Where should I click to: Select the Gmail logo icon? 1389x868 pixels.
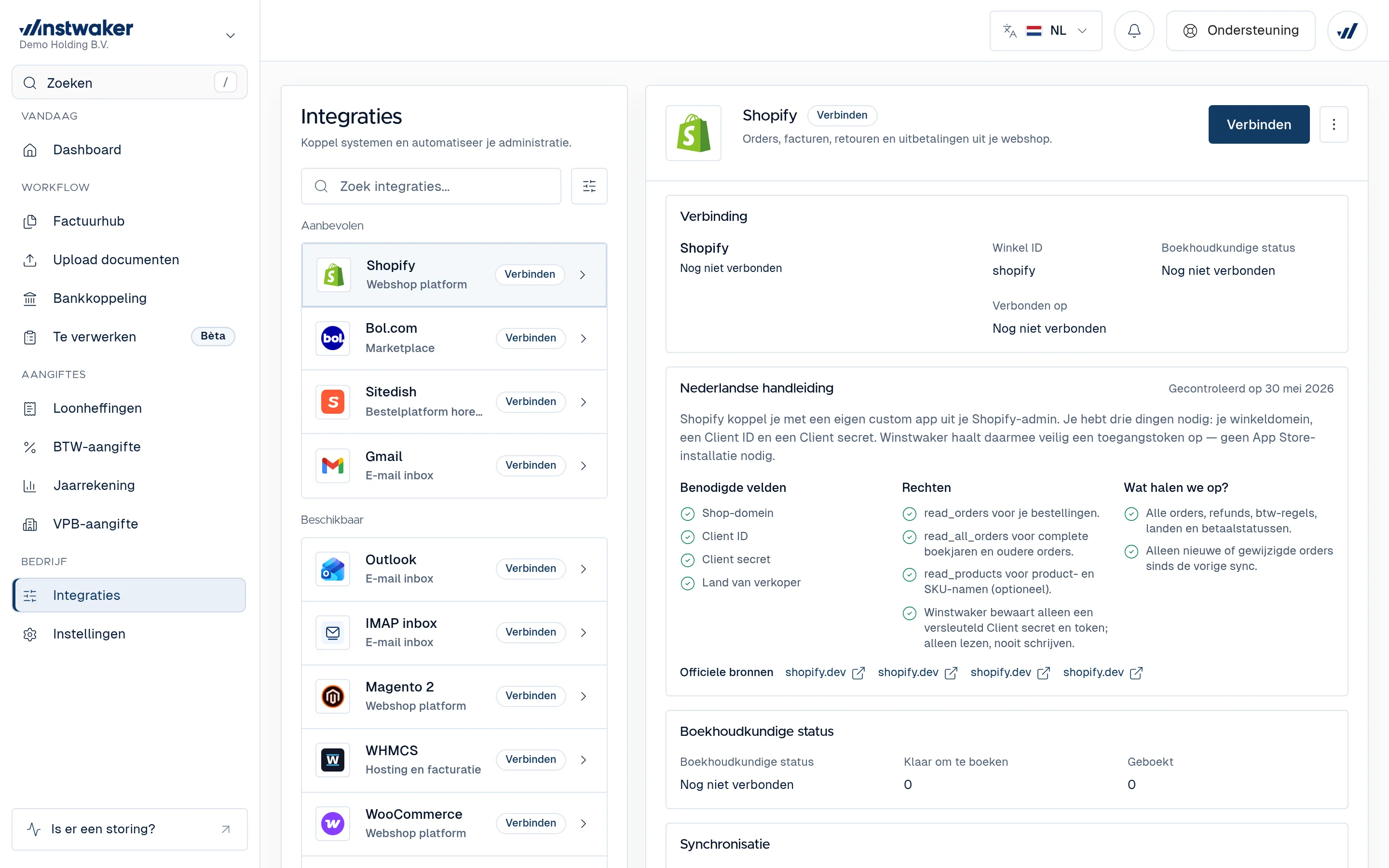(333, 465)
